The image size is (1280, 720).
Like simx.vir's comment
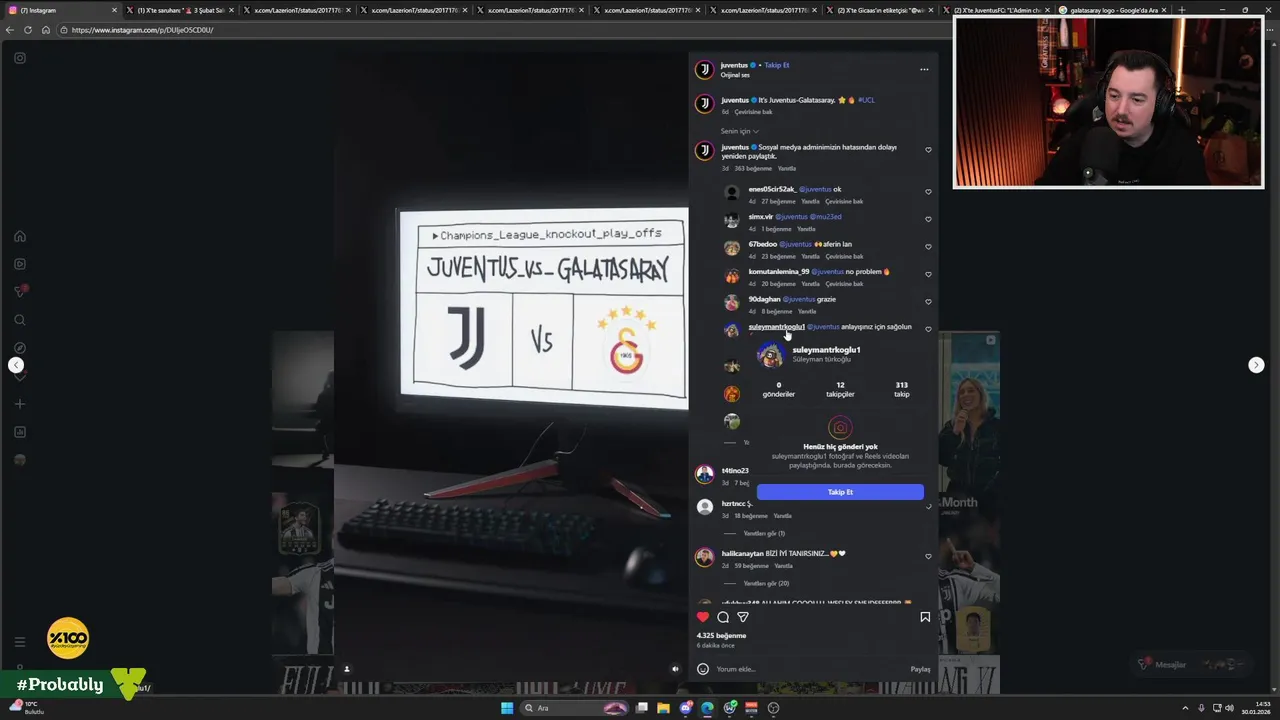pos(928,219)
